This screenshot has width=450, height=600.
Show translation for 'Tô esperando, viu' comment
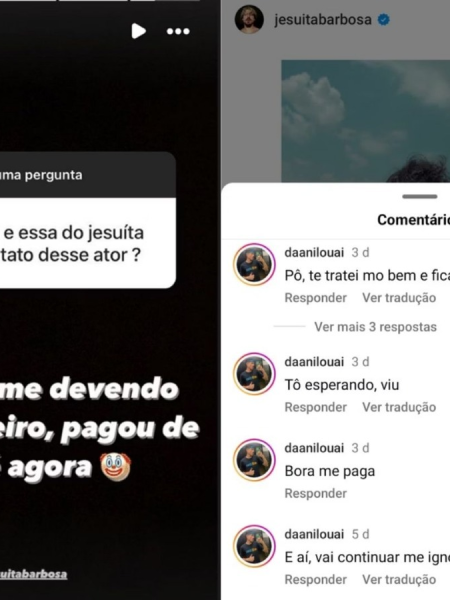click(399, 407)
